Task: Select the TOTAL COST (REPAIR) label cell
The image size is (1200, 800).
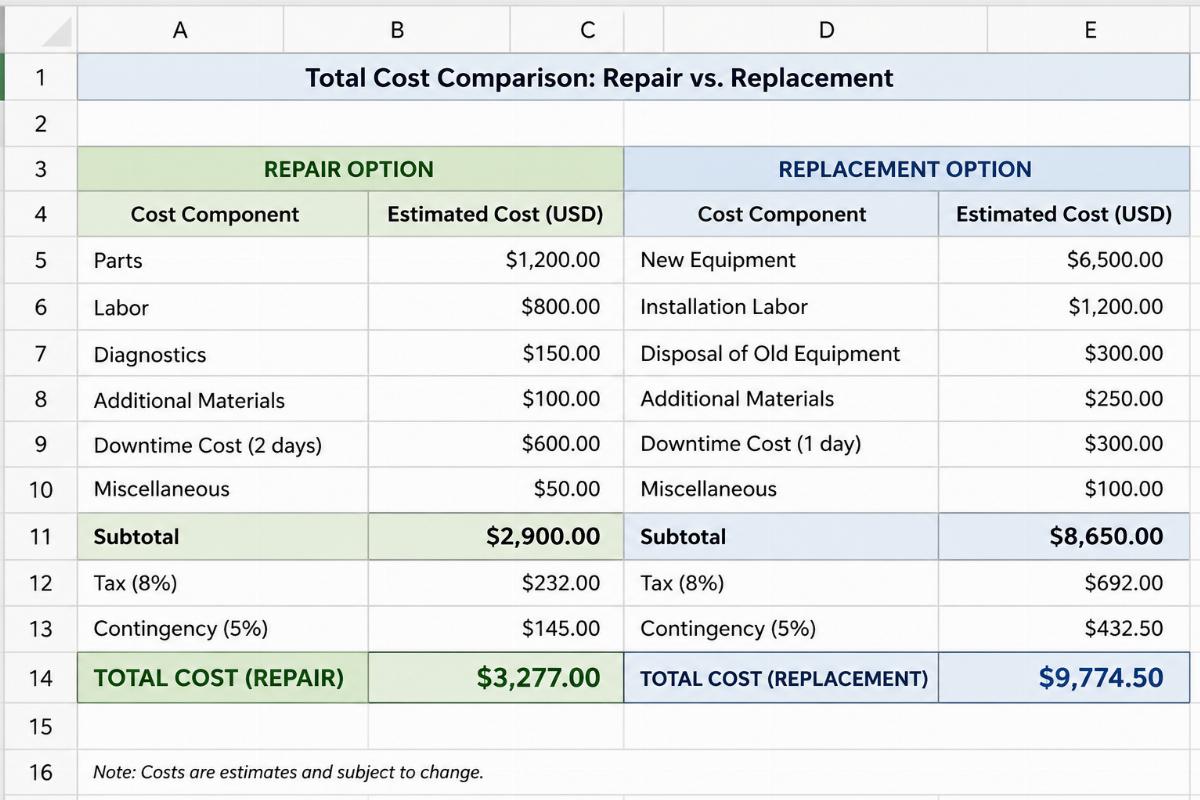Action: tap(223, 678)
